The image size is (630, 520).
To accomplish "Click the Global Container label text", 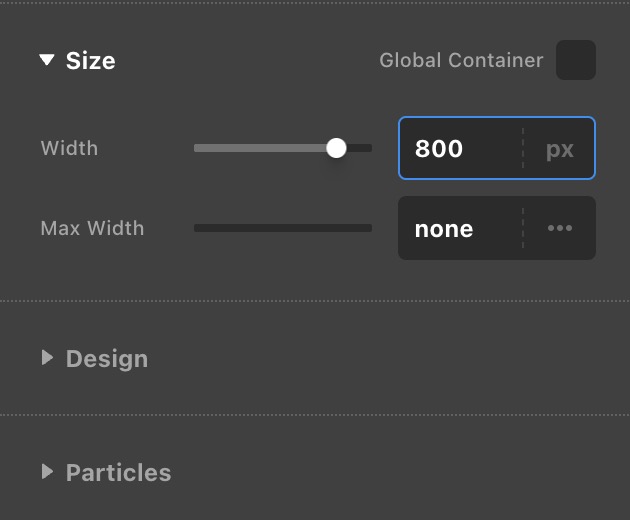I will [461, 61].
